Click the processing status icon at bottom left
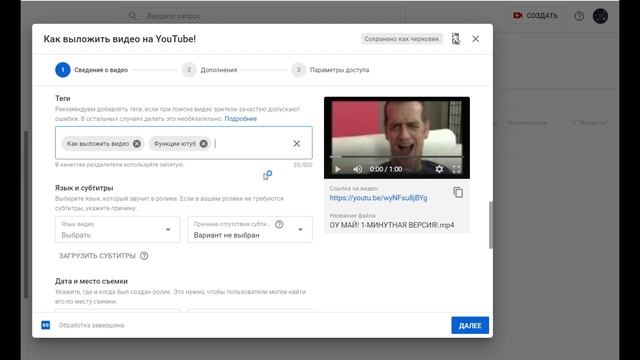 [x=46, y=325]
